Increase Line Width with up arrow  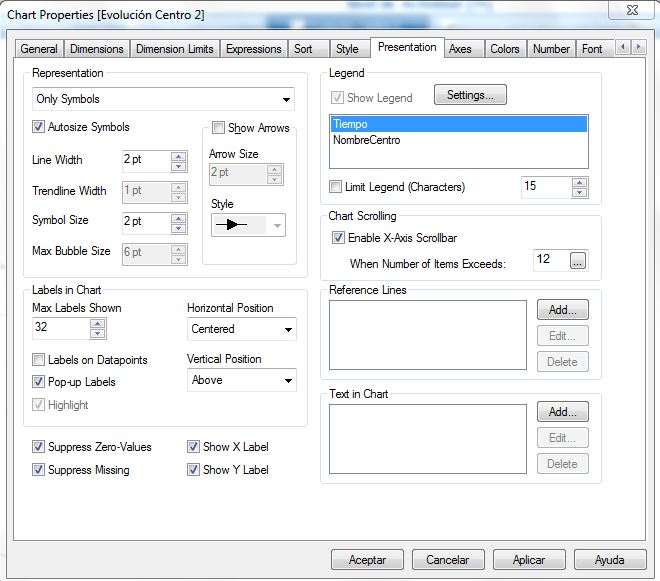pyautogui.click(x=179, y=155)
